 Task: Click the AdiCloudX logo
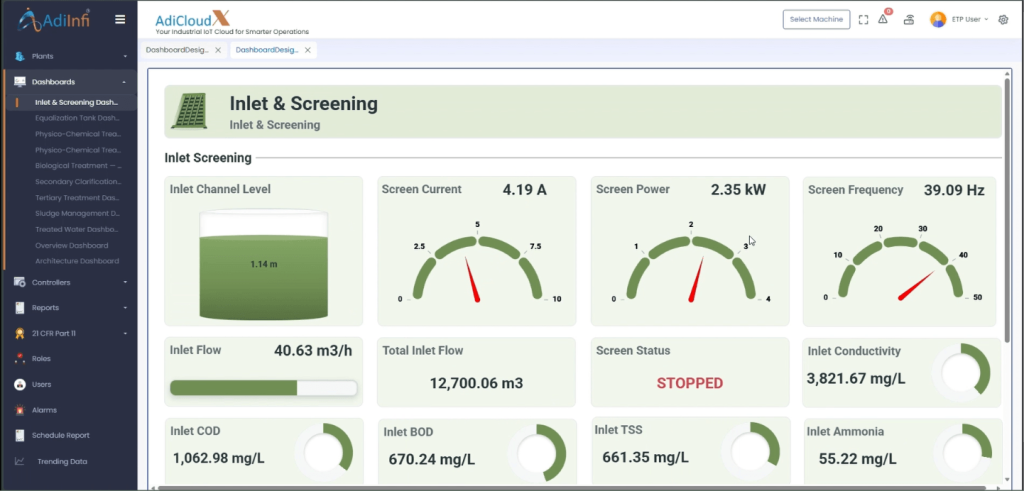pos(232,23)
